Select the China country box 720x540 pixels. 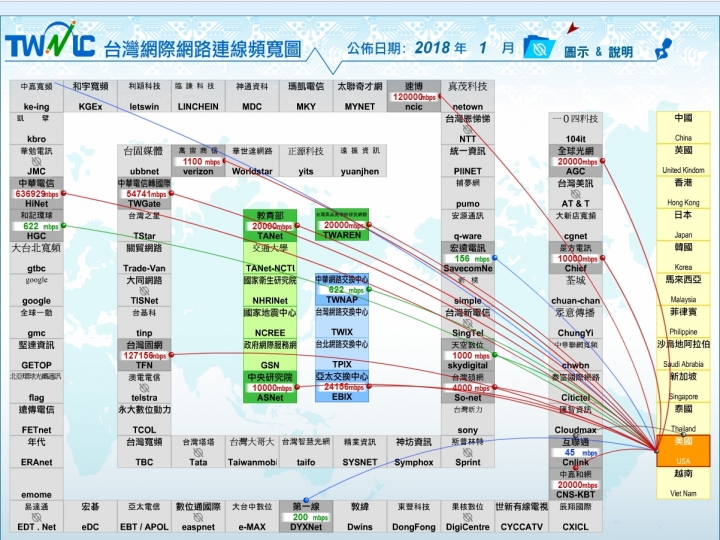pyautogui.click(x=683, y=127)
